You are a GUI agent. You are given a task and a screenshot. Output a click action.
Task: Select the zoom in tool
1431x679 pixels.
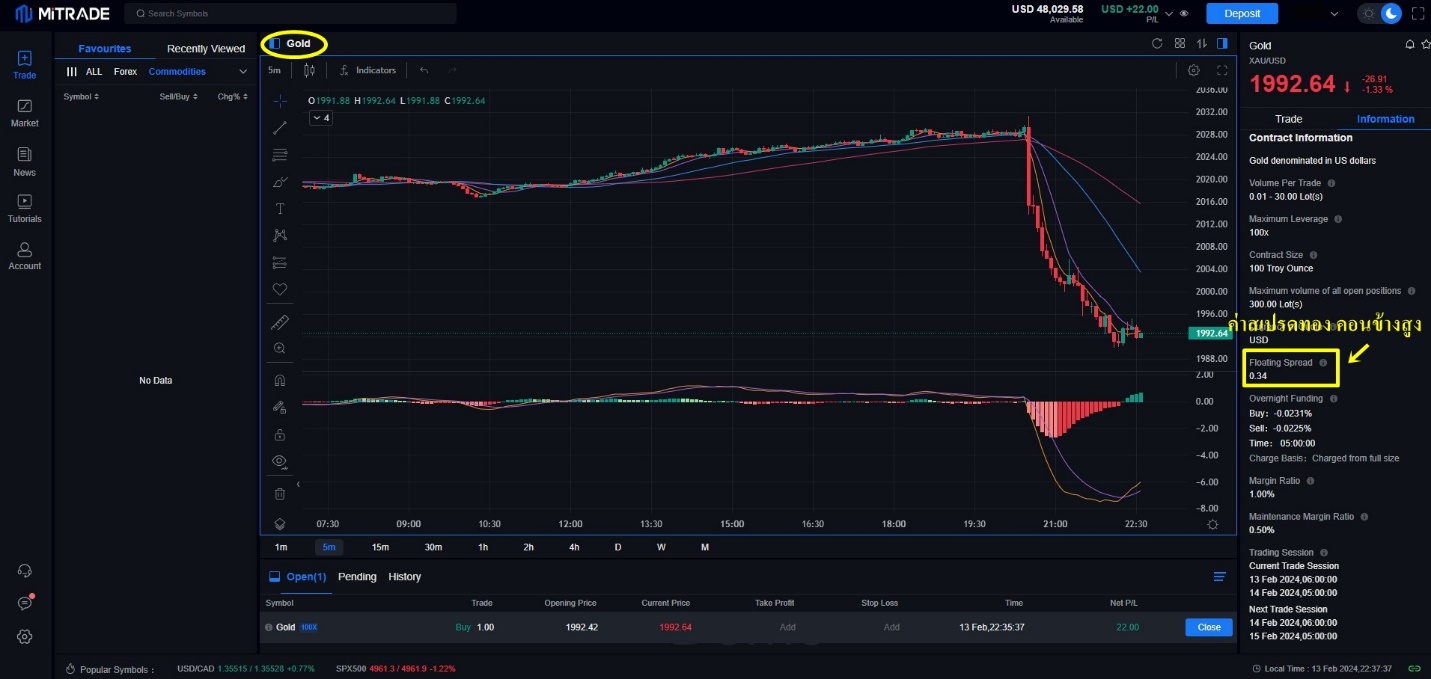[280, 348]
